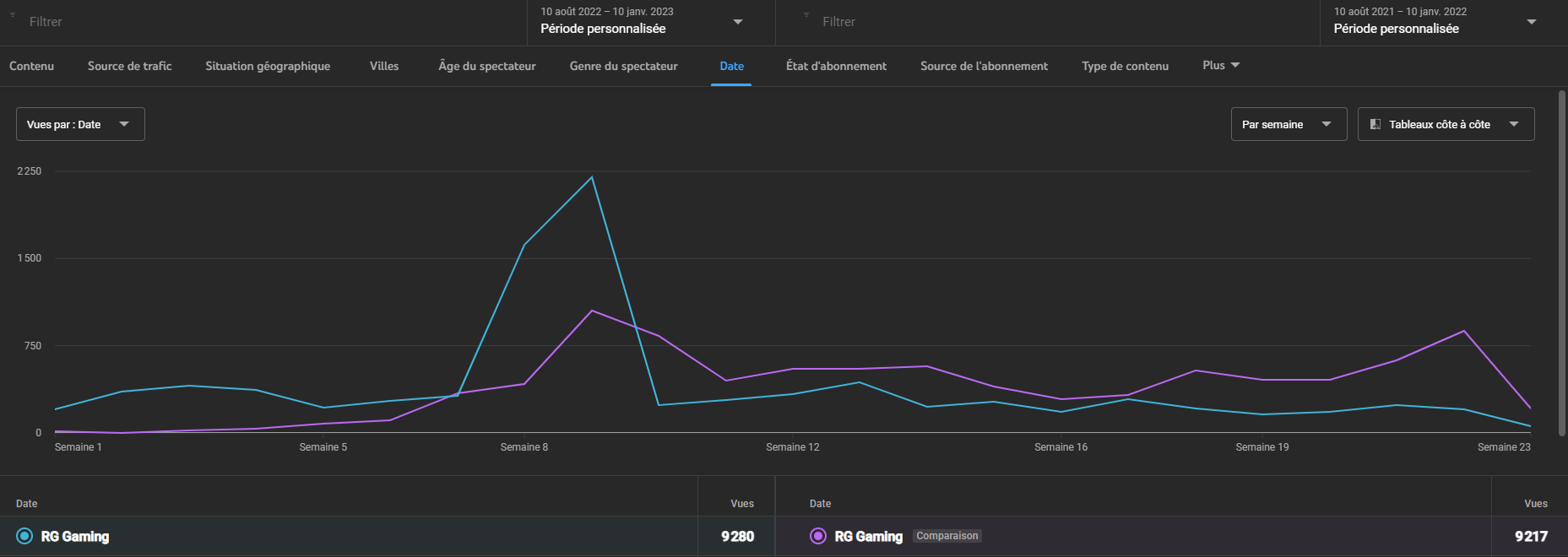This screenshot has height=557, width=1568.
Task: Open the Type de contenu tab
Action: coord(1125,66)
